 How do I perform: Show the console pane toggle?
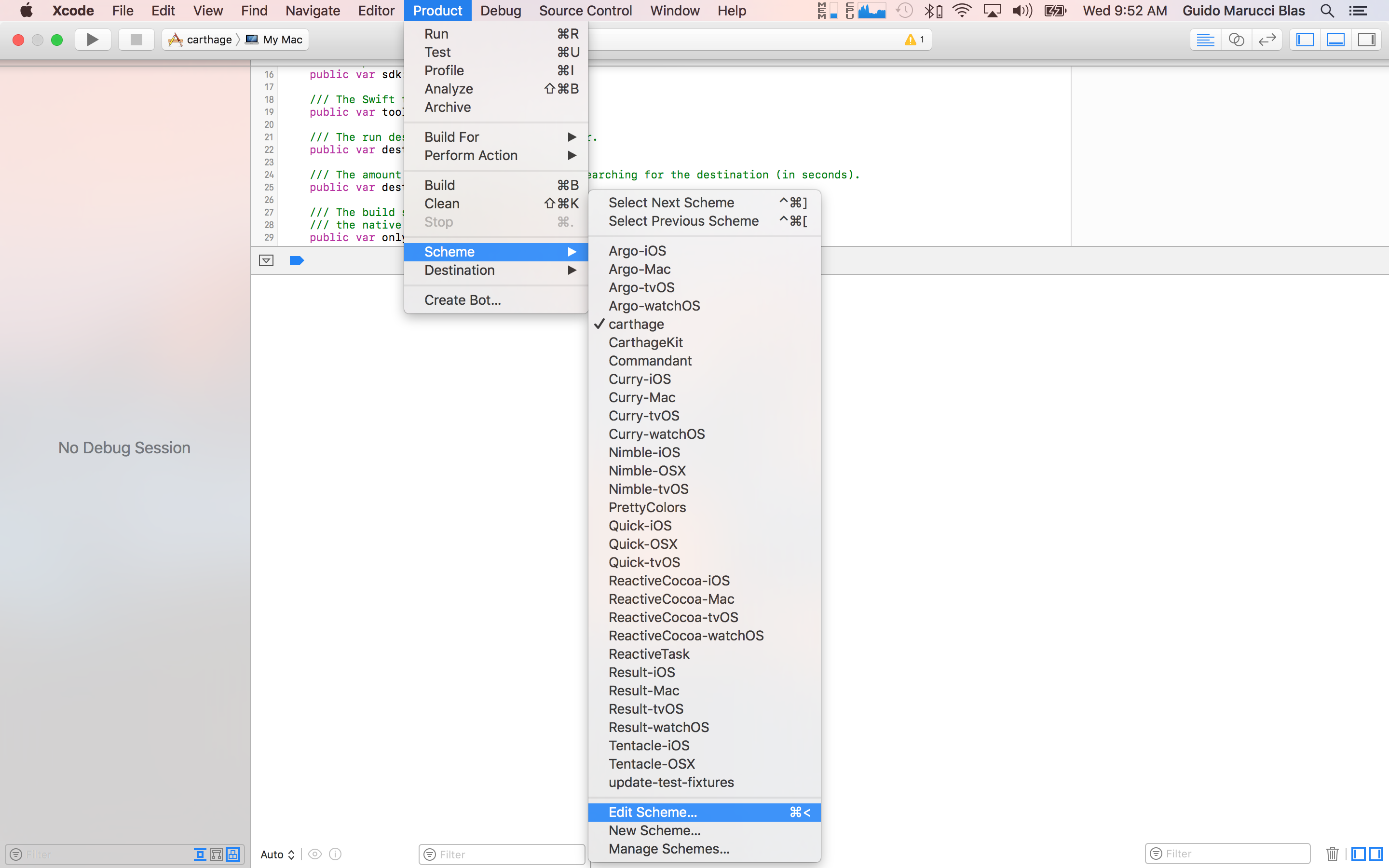(x=1376, y=854)
